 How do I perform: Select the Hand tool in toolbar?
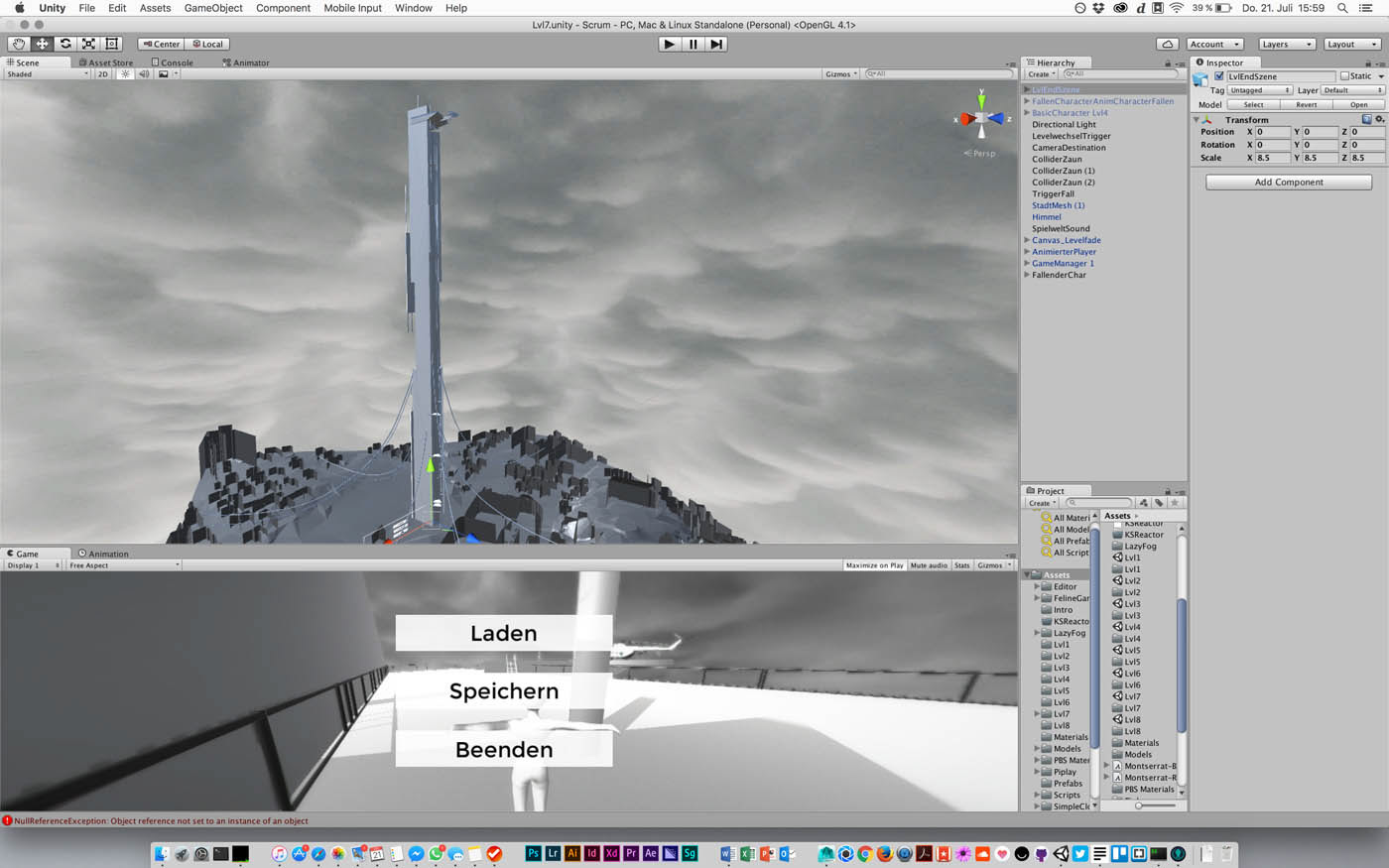coord(19,44)
